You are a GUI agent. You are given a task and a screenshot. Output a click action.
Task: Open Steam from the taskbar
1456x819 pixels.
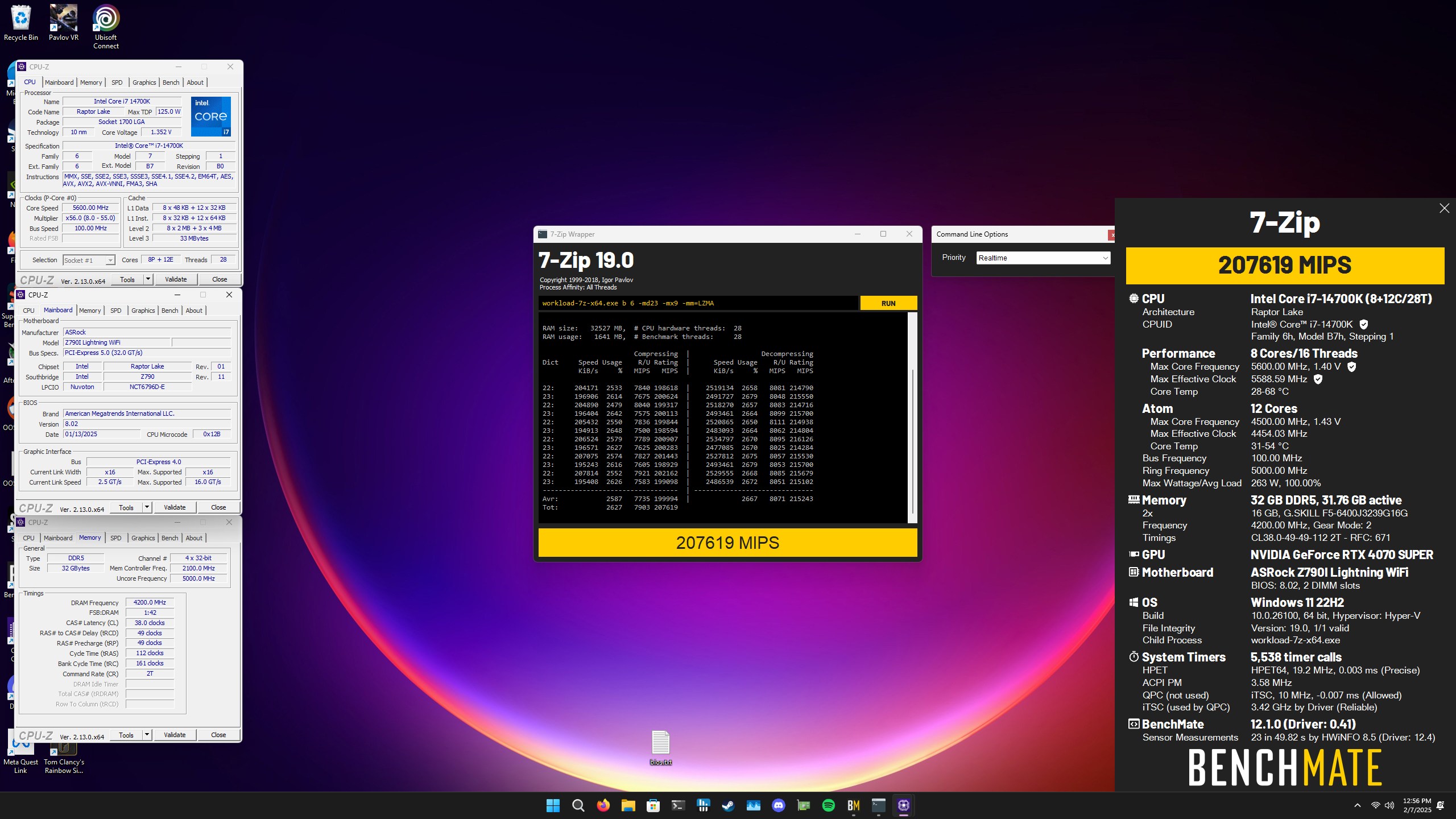click(728, 805)
